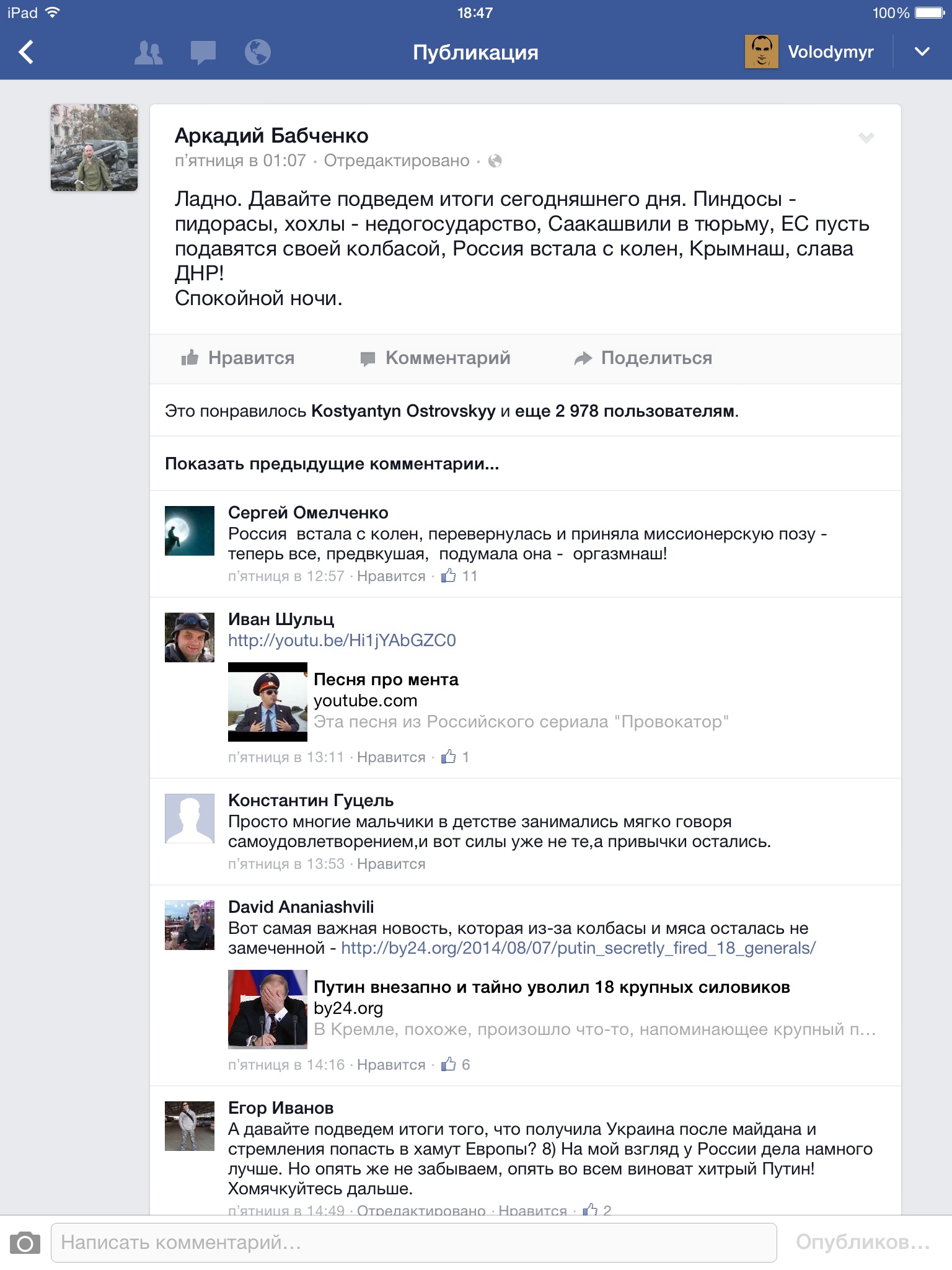Open post privacy globe icon
The height and width of the screenshot is (1270, 952).
click(495, 161)
